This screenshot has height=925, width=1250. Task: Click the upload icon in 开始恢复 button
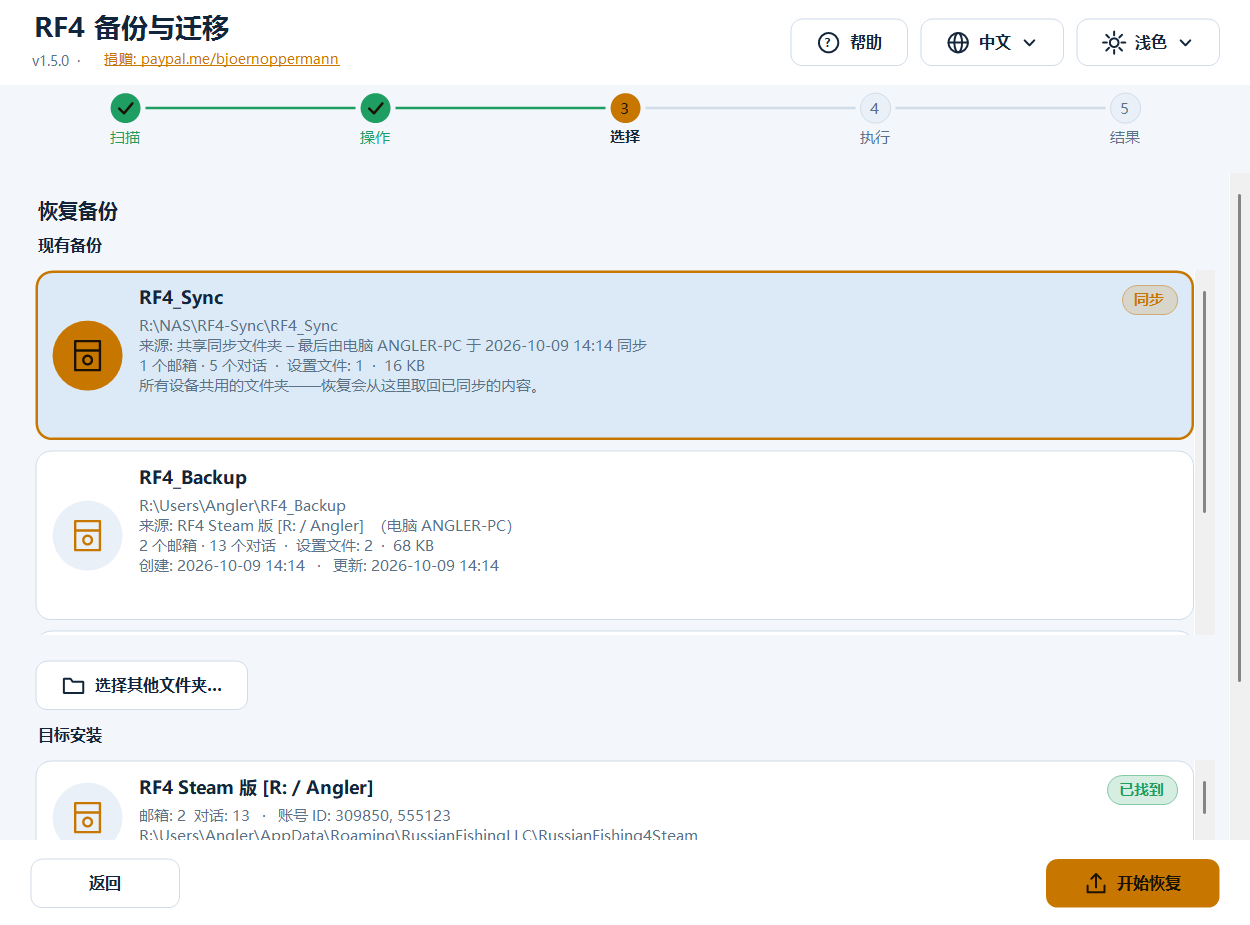(1096, 884)
